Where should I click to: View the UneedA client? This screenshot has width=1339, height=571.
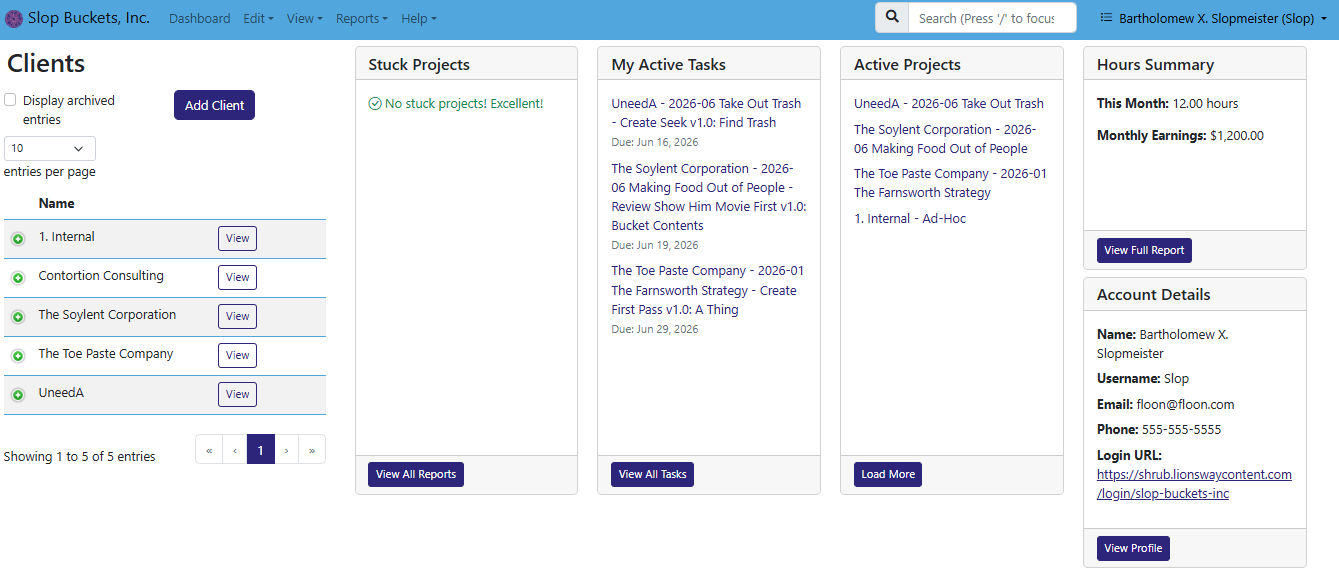tap(237, 394)
